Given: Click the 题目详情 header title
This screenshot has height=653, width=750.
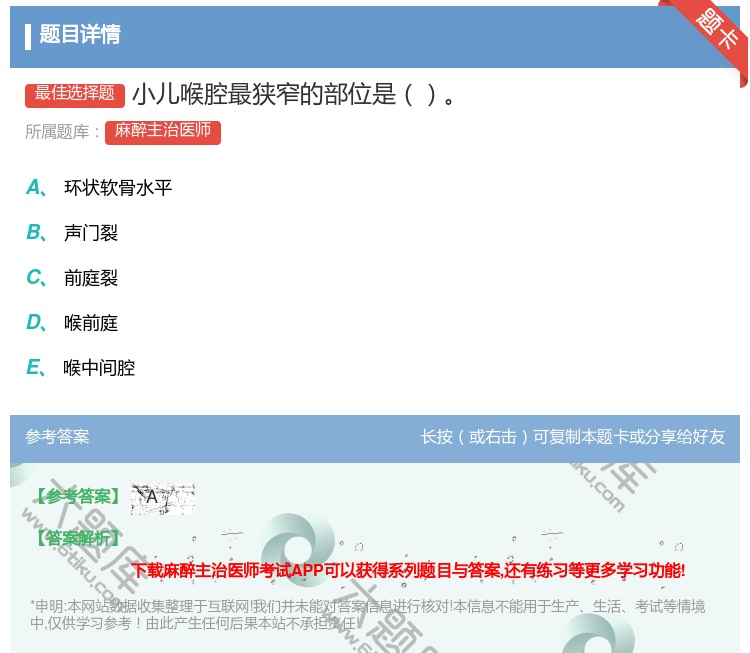Looking at the screenshot, I should [80, 35].
